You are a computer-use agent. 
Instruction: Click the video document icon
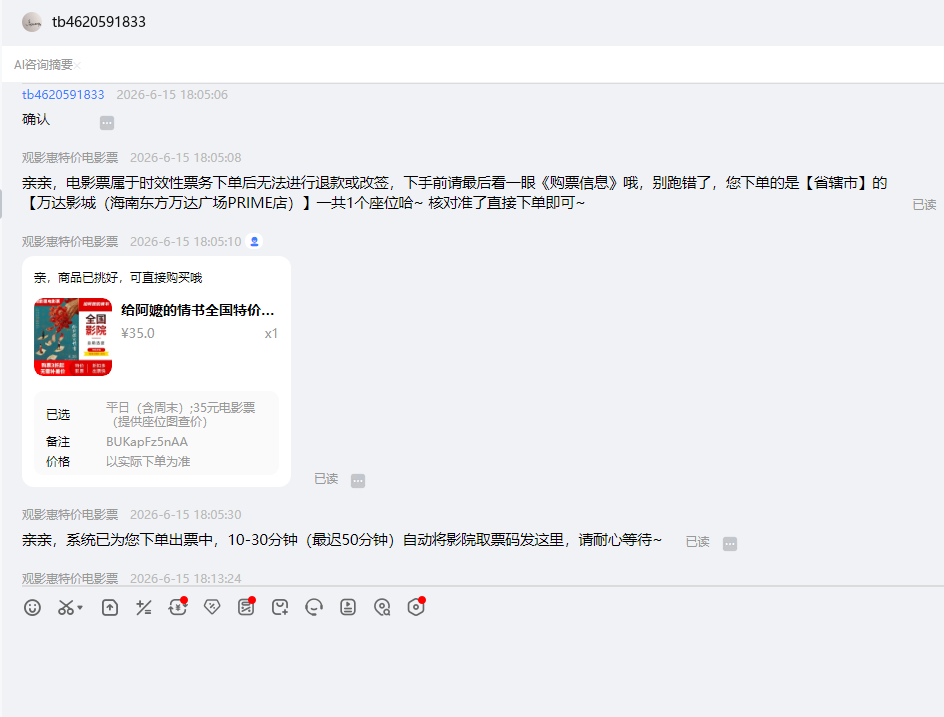point(348,607)
